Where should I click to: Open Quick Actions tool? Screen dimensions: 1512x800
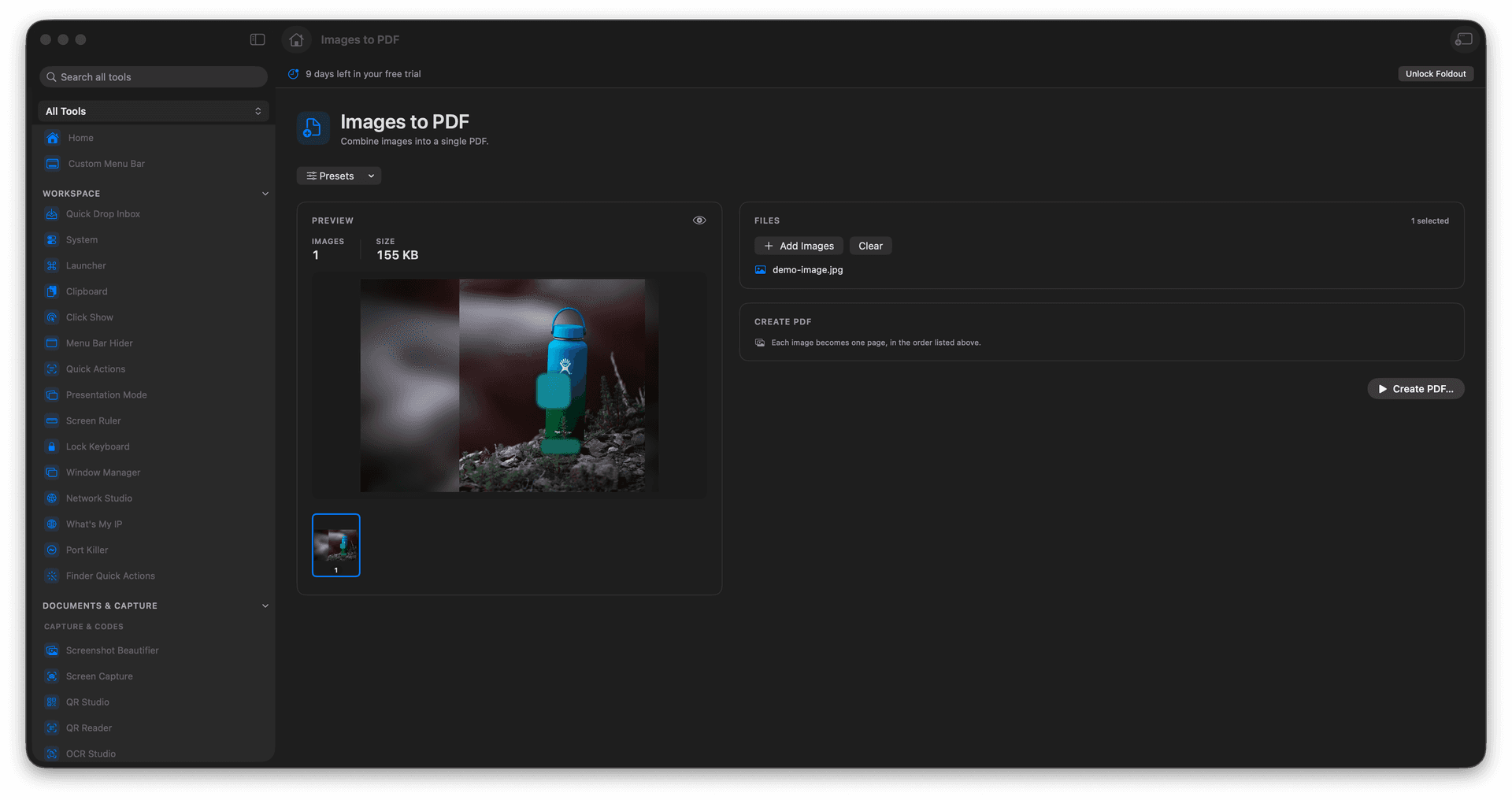(154, 369)
